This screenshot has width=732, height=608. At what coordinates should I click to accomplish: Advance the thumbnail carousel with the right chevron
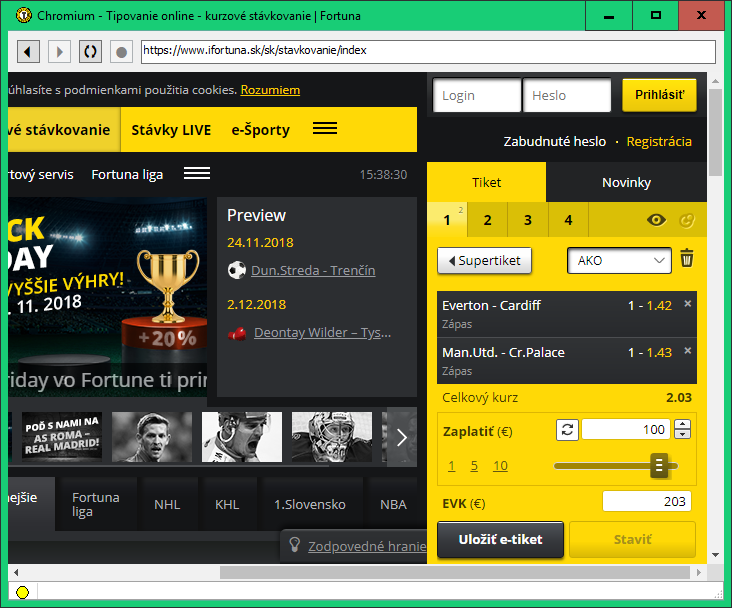(402, 437)
